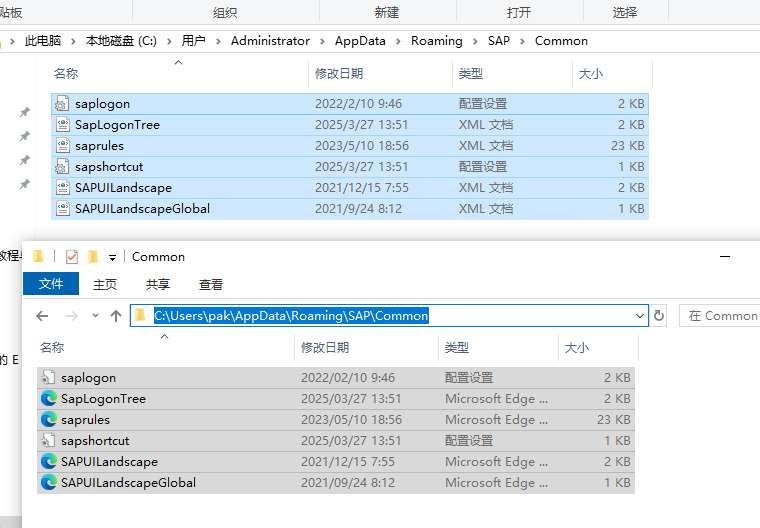Sort by 大小 column in the Administrator window
760x528 pixels.
tap(591, 74)
